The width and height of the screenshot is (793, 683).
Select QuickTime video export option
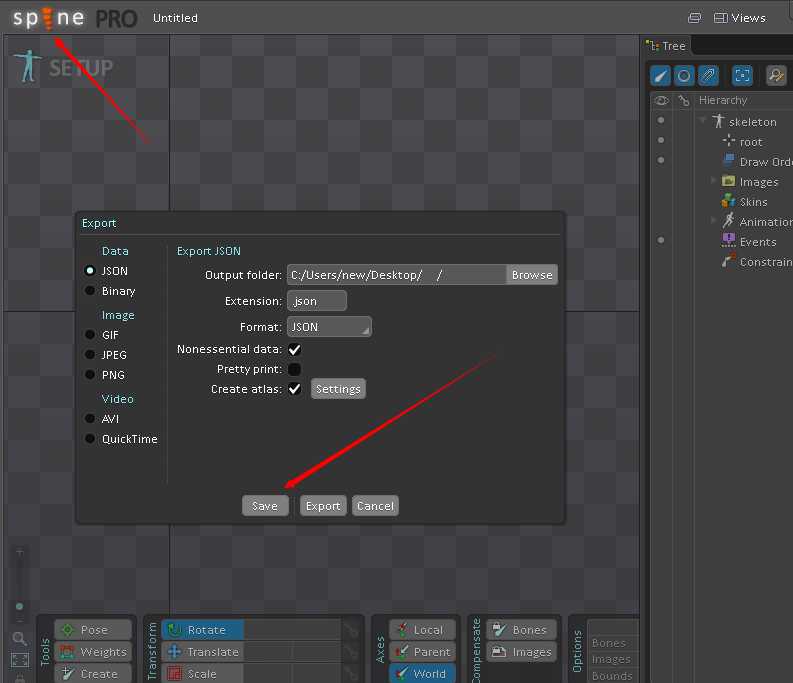(x=90, y=439)
